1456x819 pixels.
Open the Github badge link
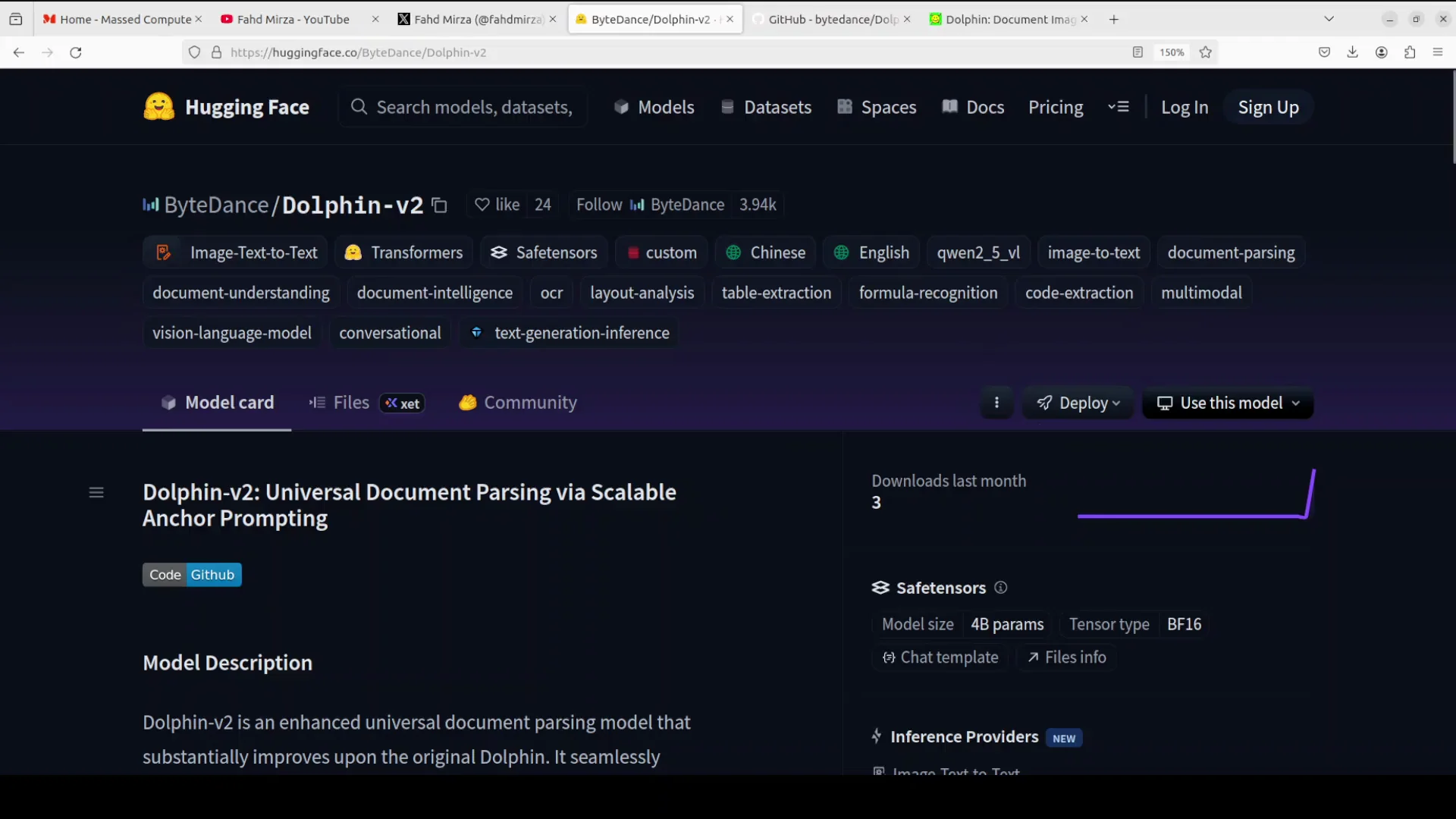pos(212,575)
